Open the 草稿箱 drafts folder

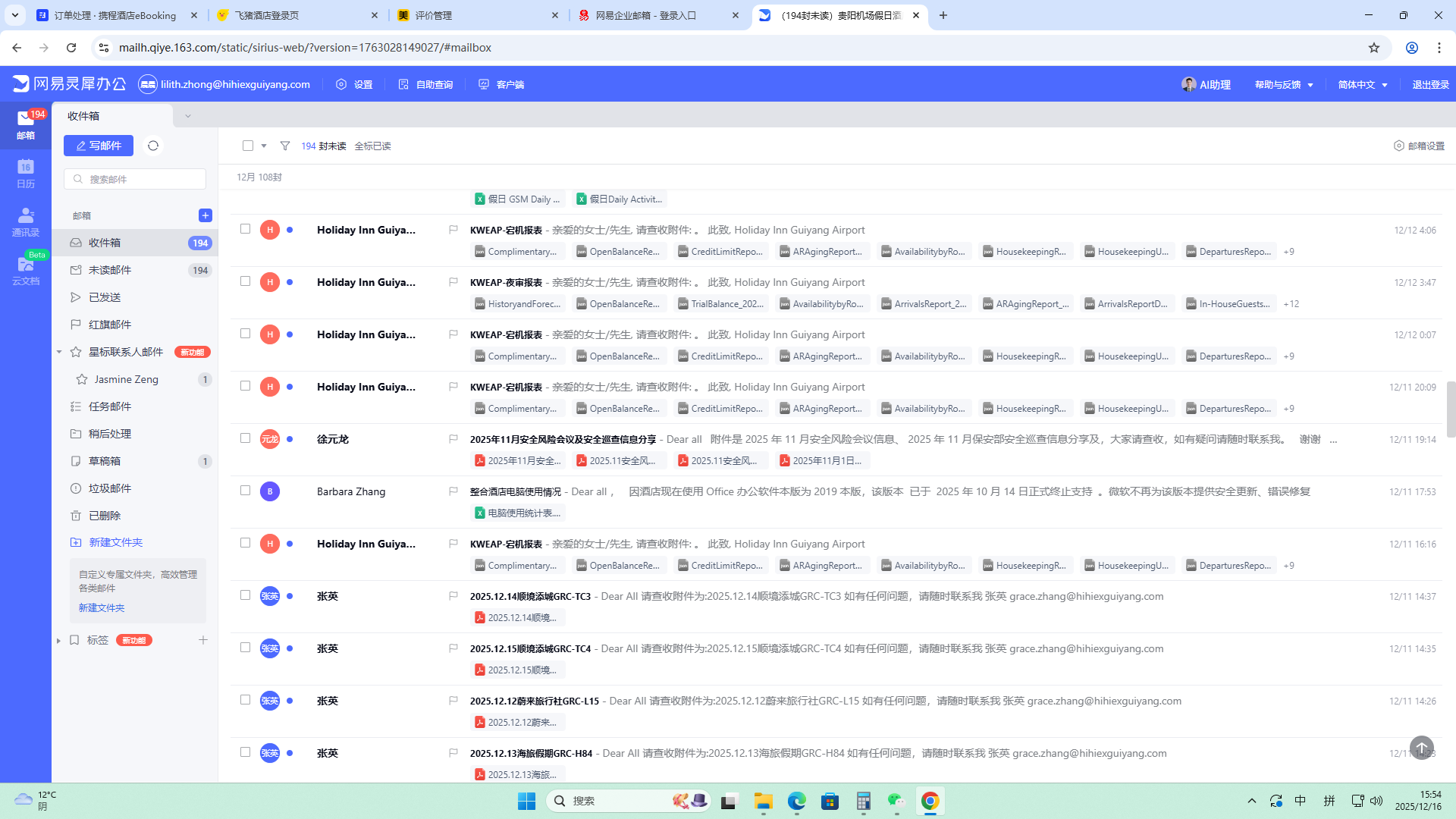point(105,461)
